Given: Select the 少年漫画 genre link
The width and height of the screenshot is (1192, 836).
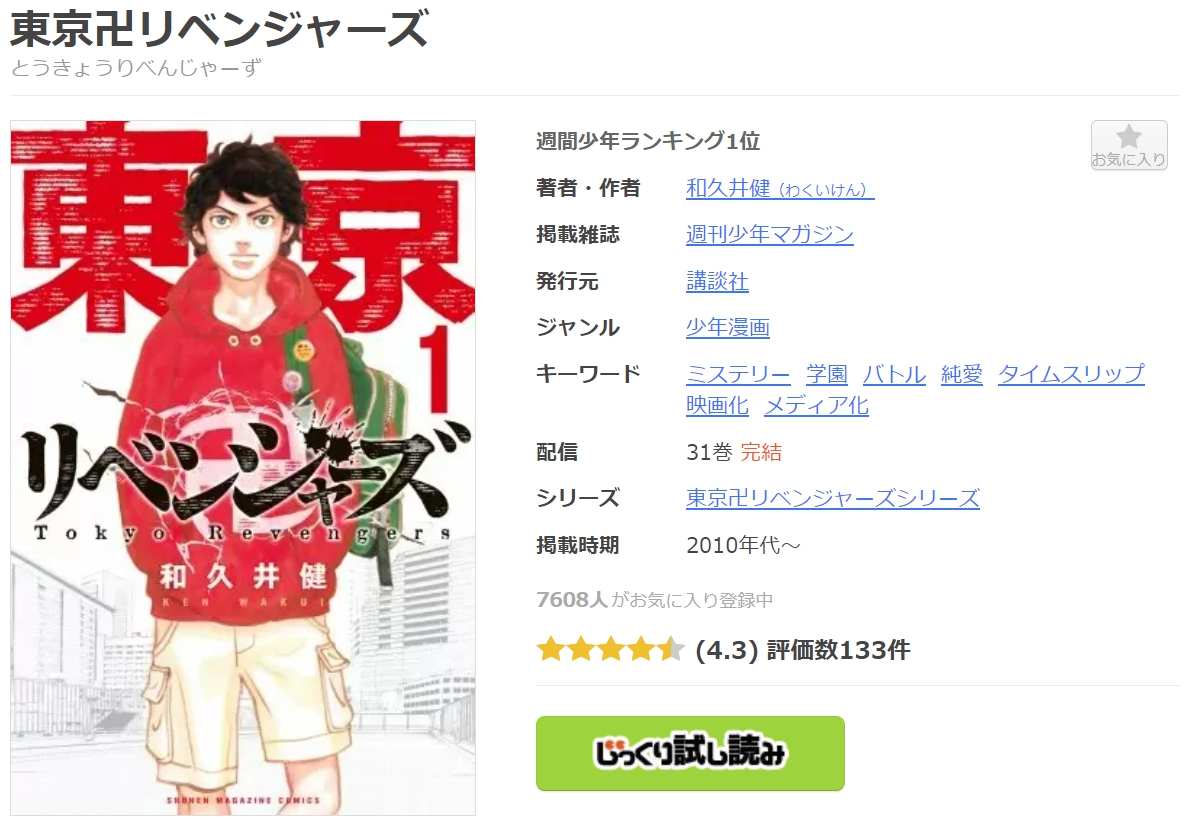Looking at the screenshot, I should click(x=728, y=327).
